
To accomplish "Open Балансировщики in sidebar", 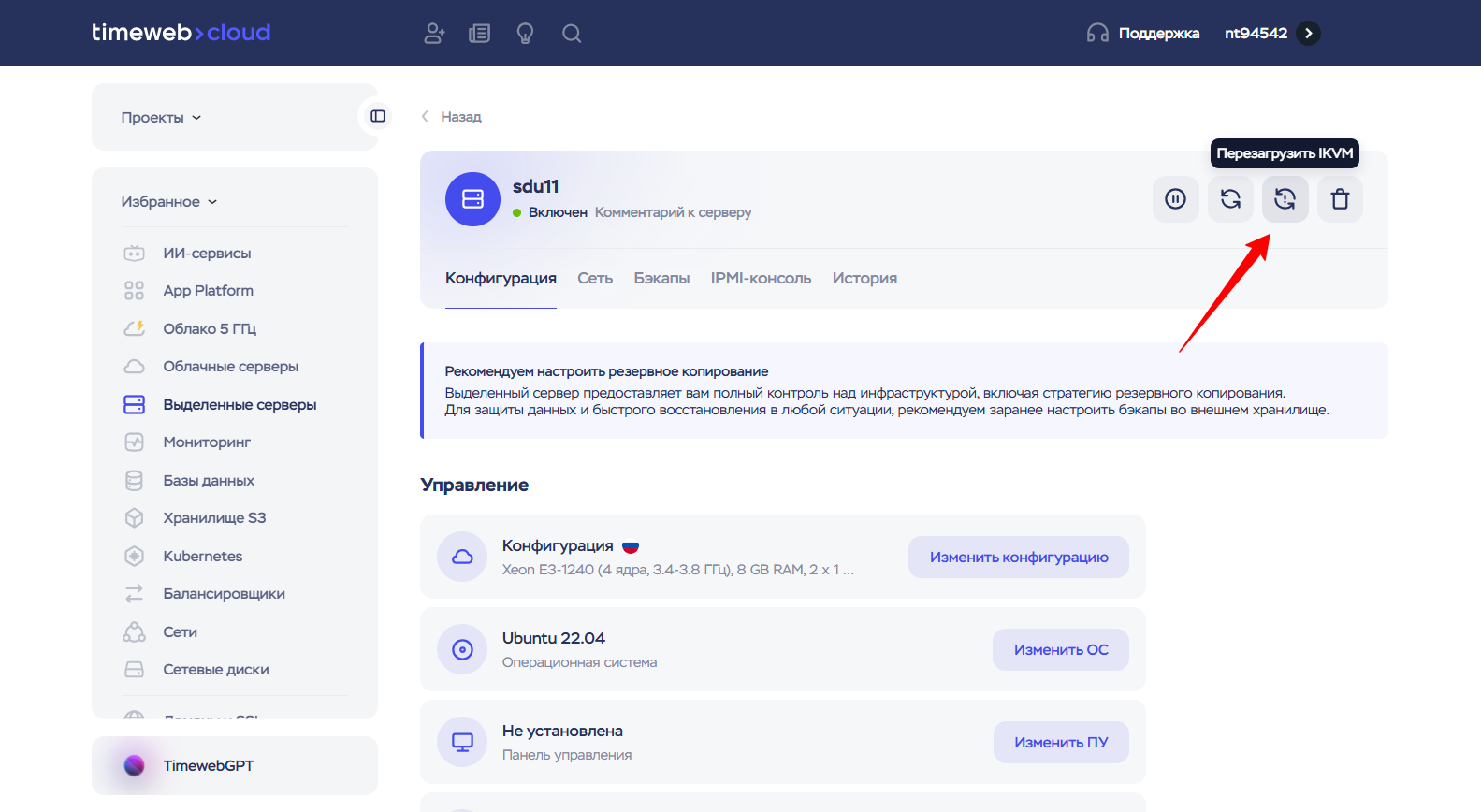I will click(x=224, y=593).
